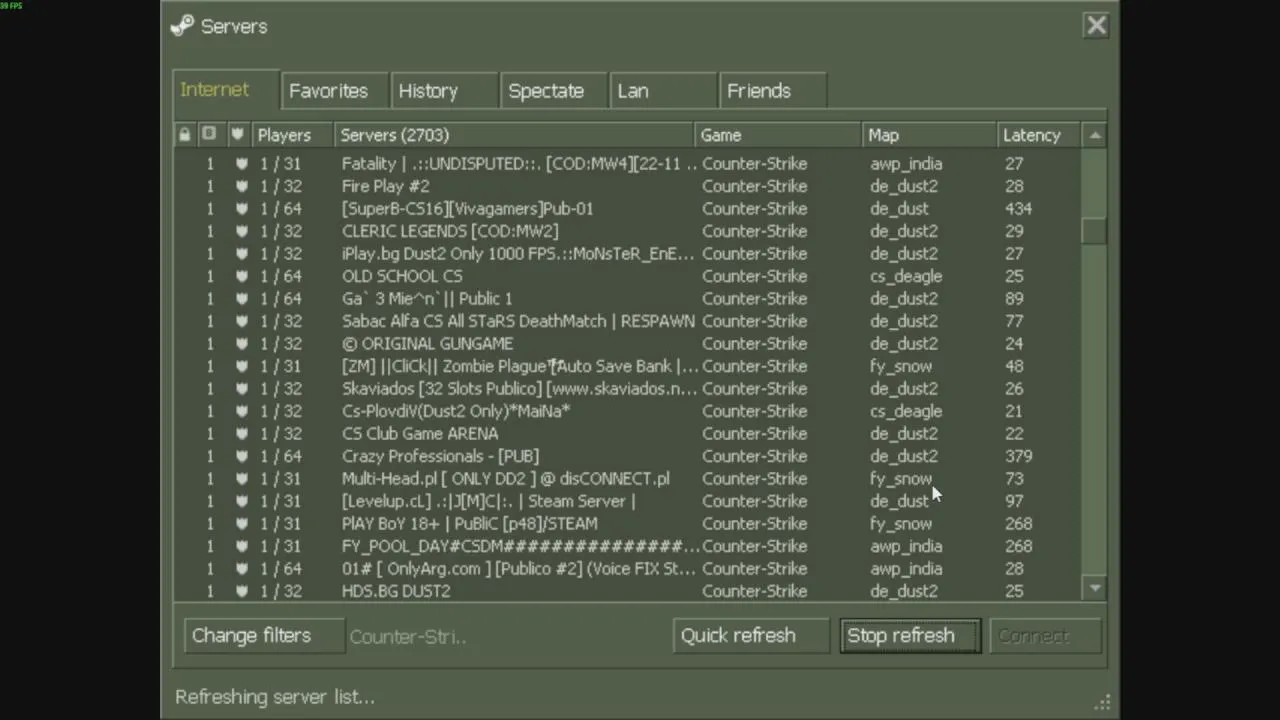The image size is (1280, 720).
Task: Select the Fatality UNDISPUTED server row
Action: [628, 164]
